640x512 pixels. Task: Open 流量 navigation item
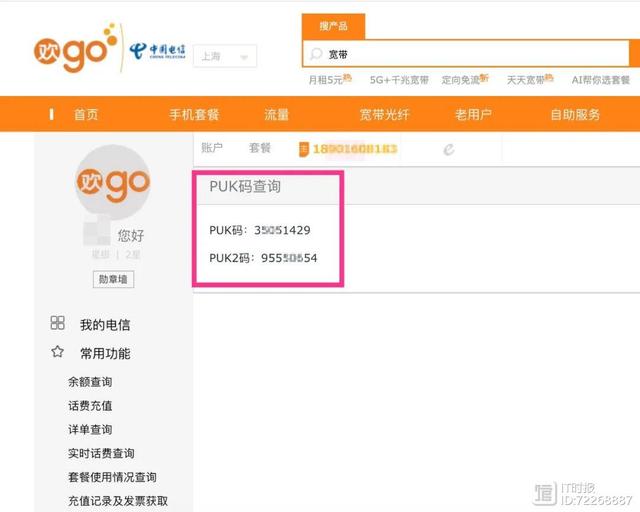276,114
